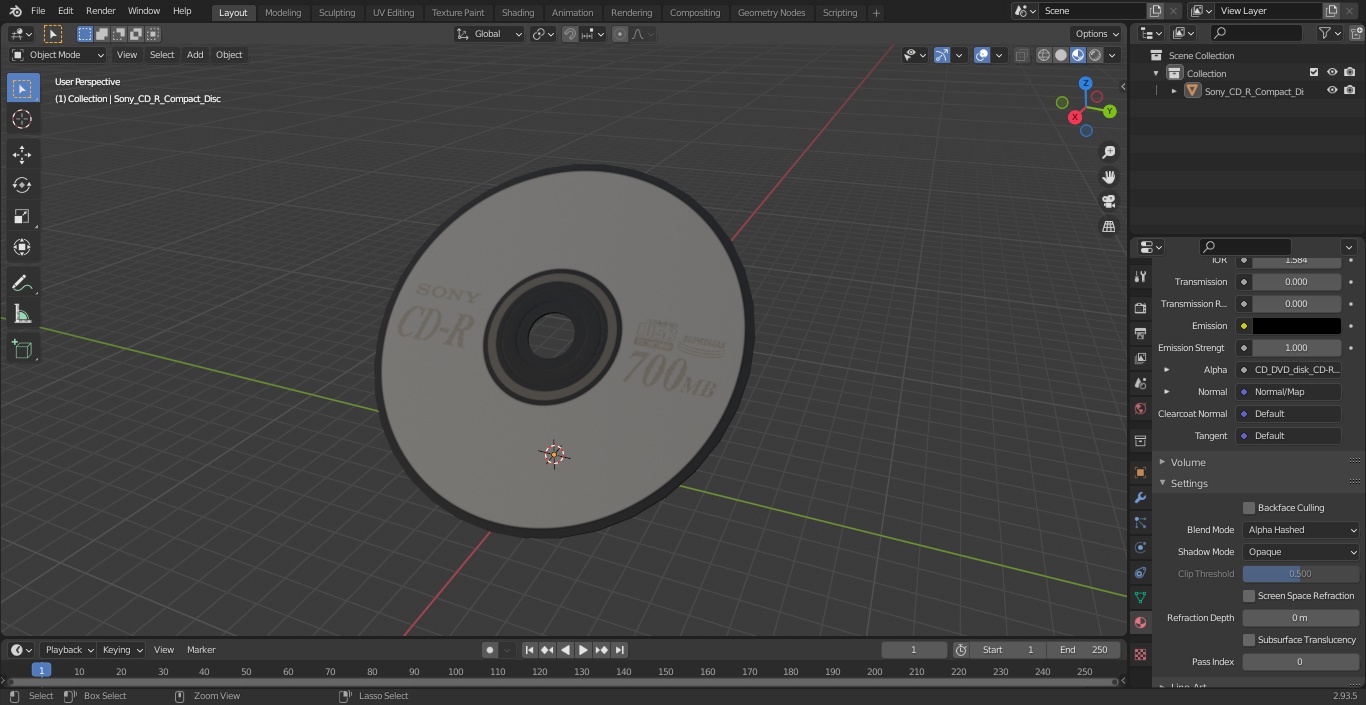This screenshot has width=1366, height=705.
Task: Click the viewport zoom magnifier icon
Action: click(1109, 152)
